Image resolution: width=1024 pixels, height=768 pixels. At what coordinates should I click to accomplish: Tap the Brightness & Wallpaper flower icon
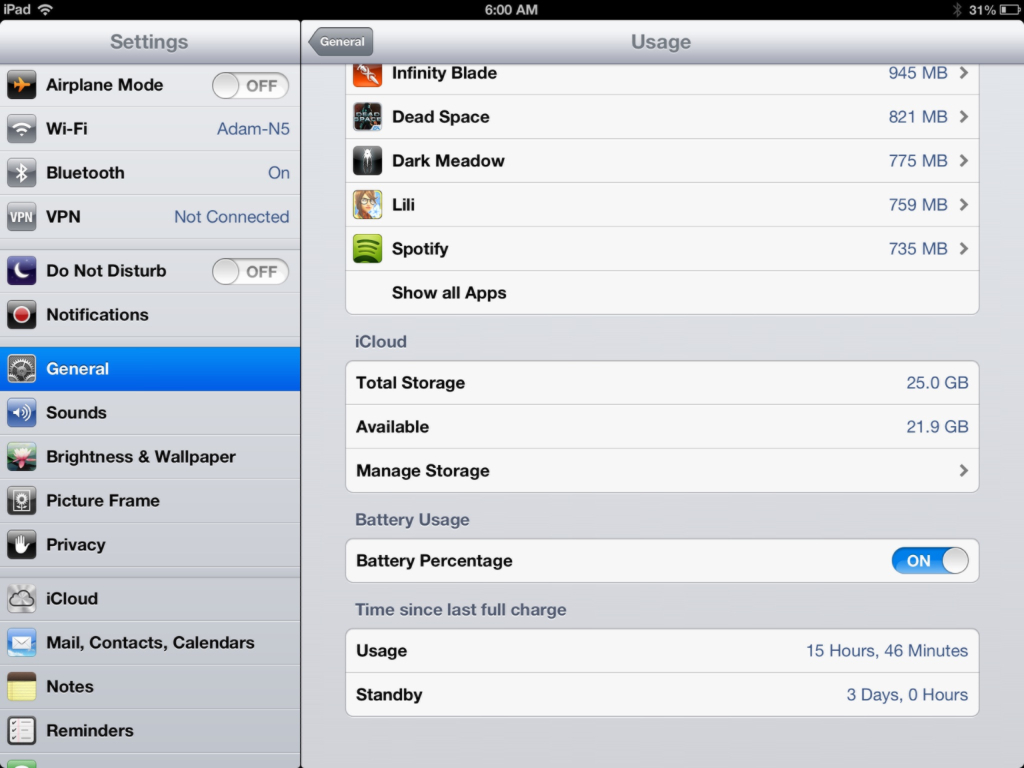22,456
